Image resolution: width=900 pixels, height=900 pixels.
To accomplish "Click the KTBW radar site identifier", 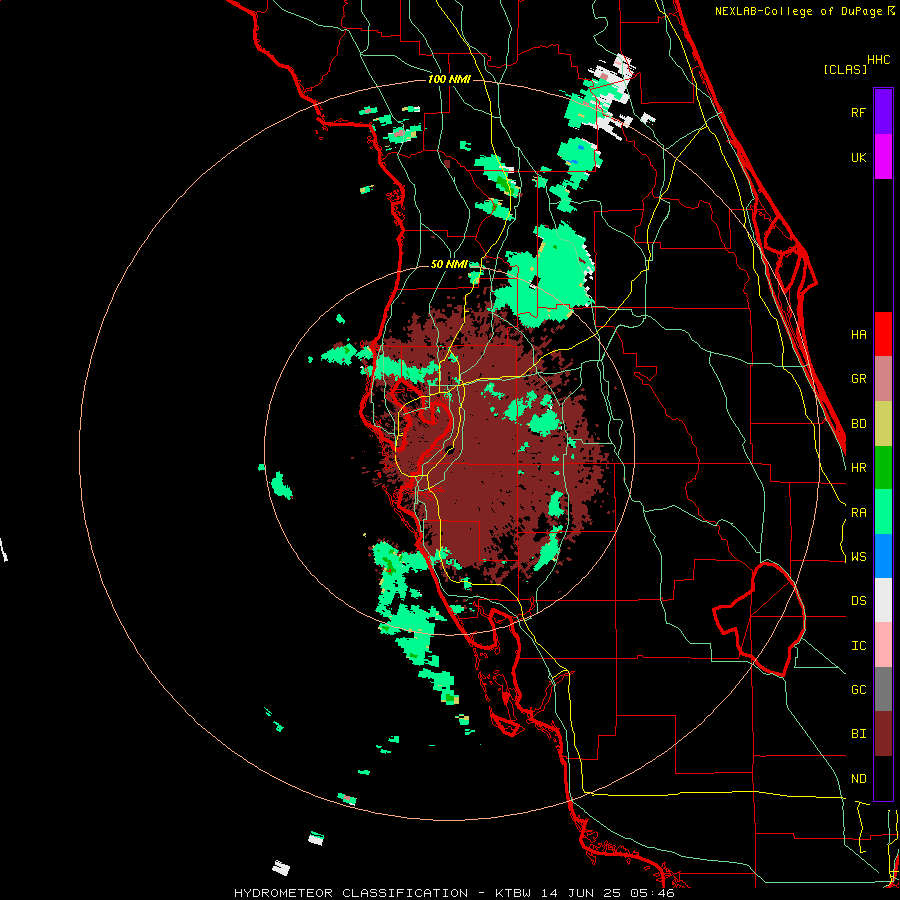I will click(513, 893).
